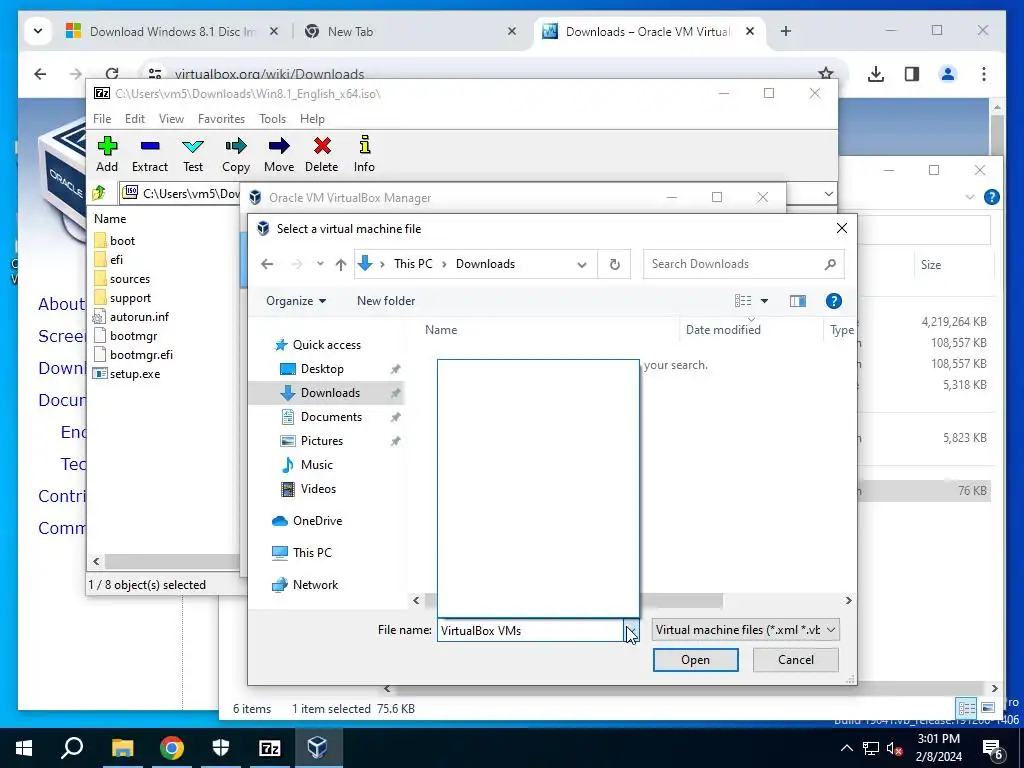The height and width of the screenshot is (768, 1024).
Task: Click the Open button
Action: pos(696,660)
